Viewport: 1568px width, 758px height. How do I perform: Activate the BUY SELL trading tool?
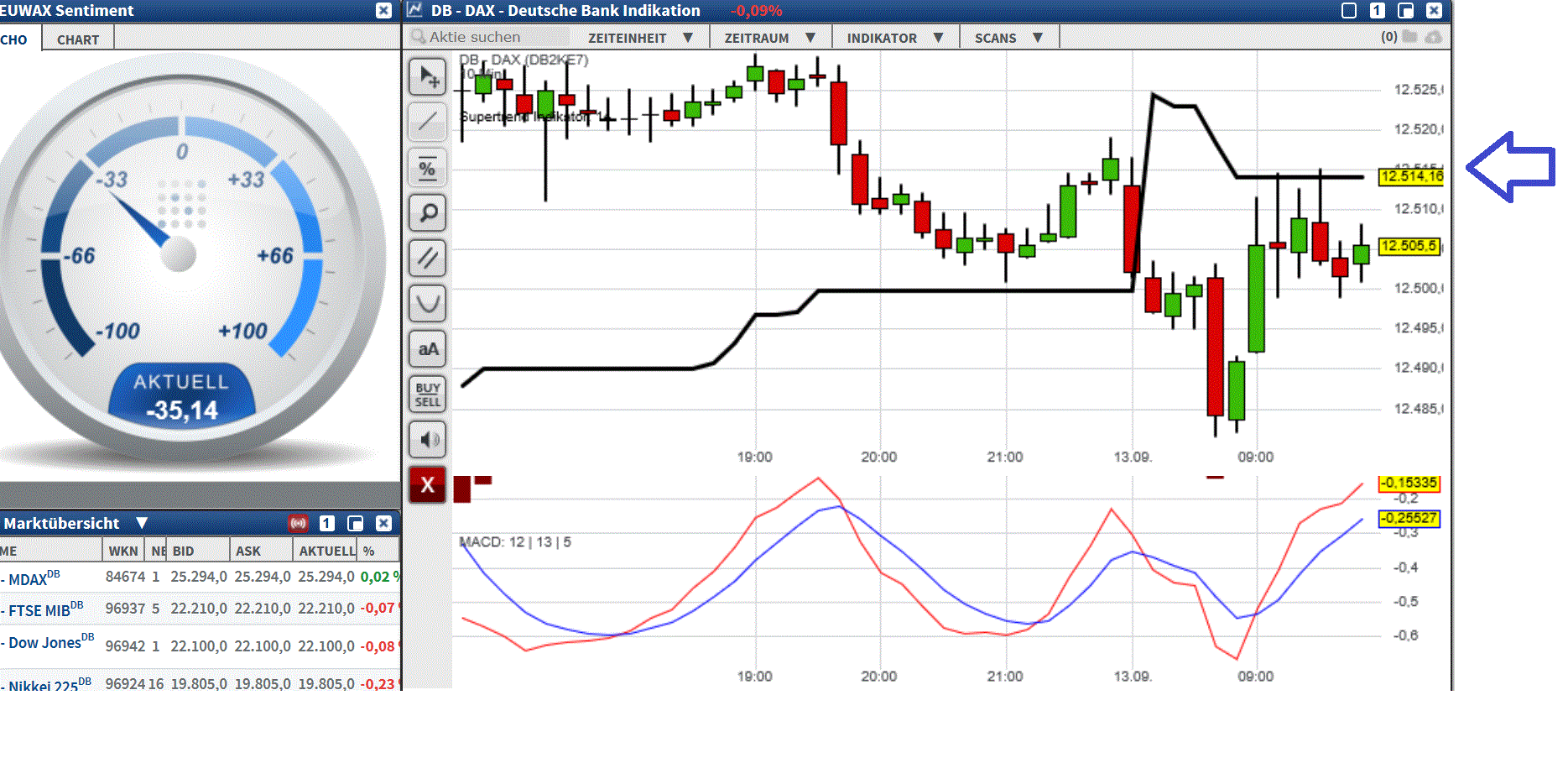(x=428, y=393)
